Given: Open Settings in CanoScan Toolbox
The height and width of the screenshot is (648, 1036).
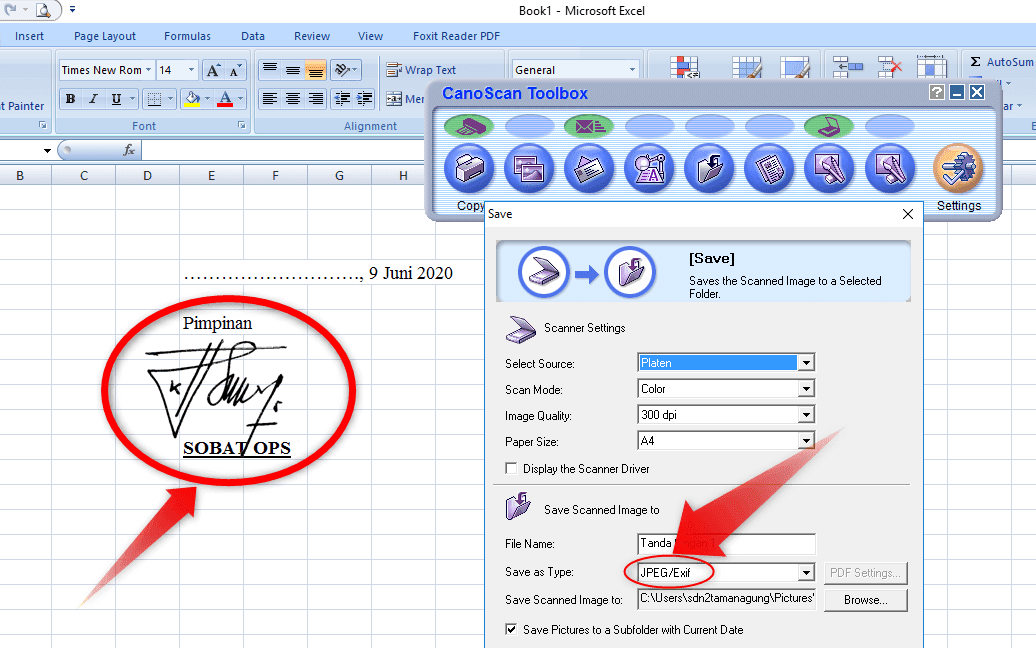Looking at the screenshot, I should pos(959,168).
